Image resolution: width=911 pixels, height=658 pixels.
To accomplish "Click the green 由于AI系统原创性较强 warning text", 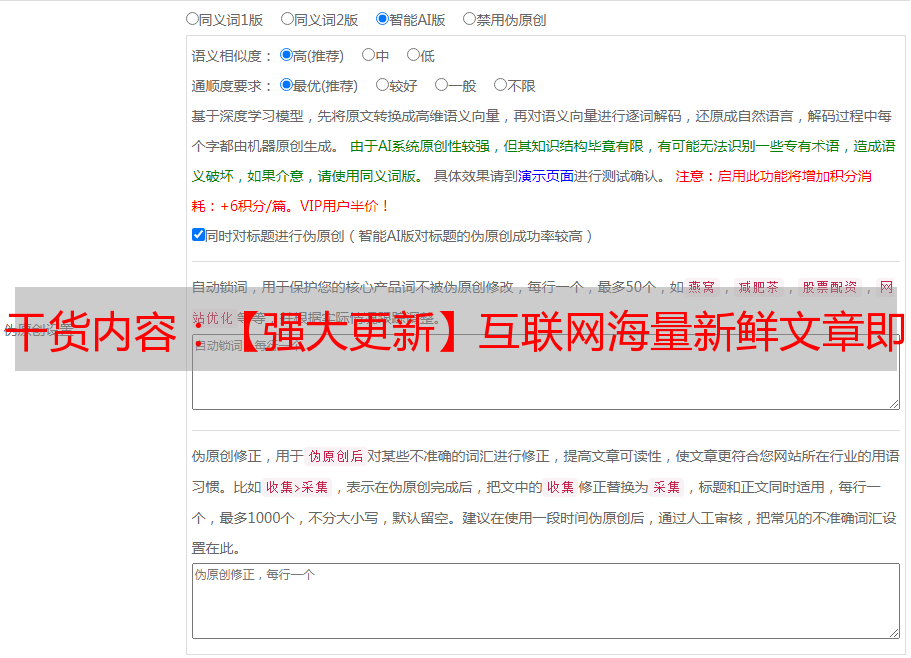I will tap(420, 146).
